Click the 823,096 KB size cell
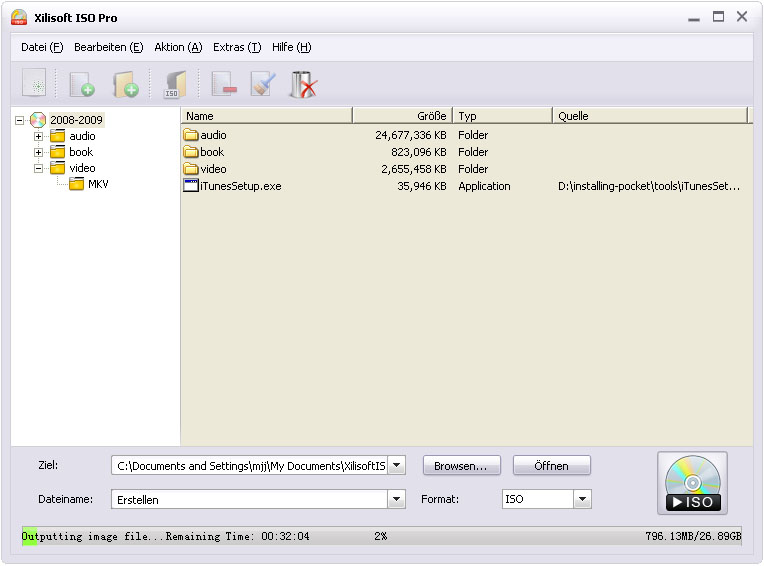The image size is (764, 566). (x=419, y=152)
